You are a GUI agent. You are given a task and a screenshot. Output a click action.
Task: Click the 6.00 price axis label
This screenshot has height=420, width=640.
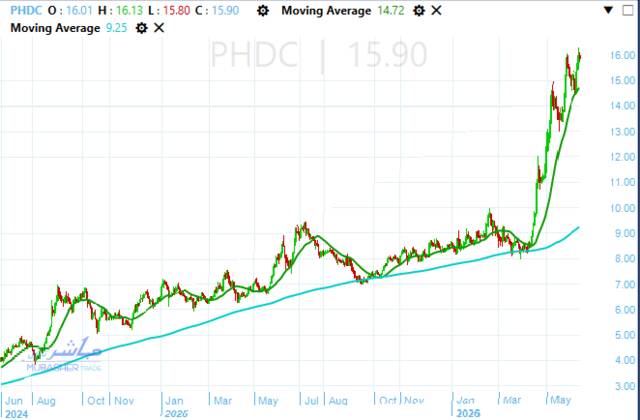coord(625,310)
